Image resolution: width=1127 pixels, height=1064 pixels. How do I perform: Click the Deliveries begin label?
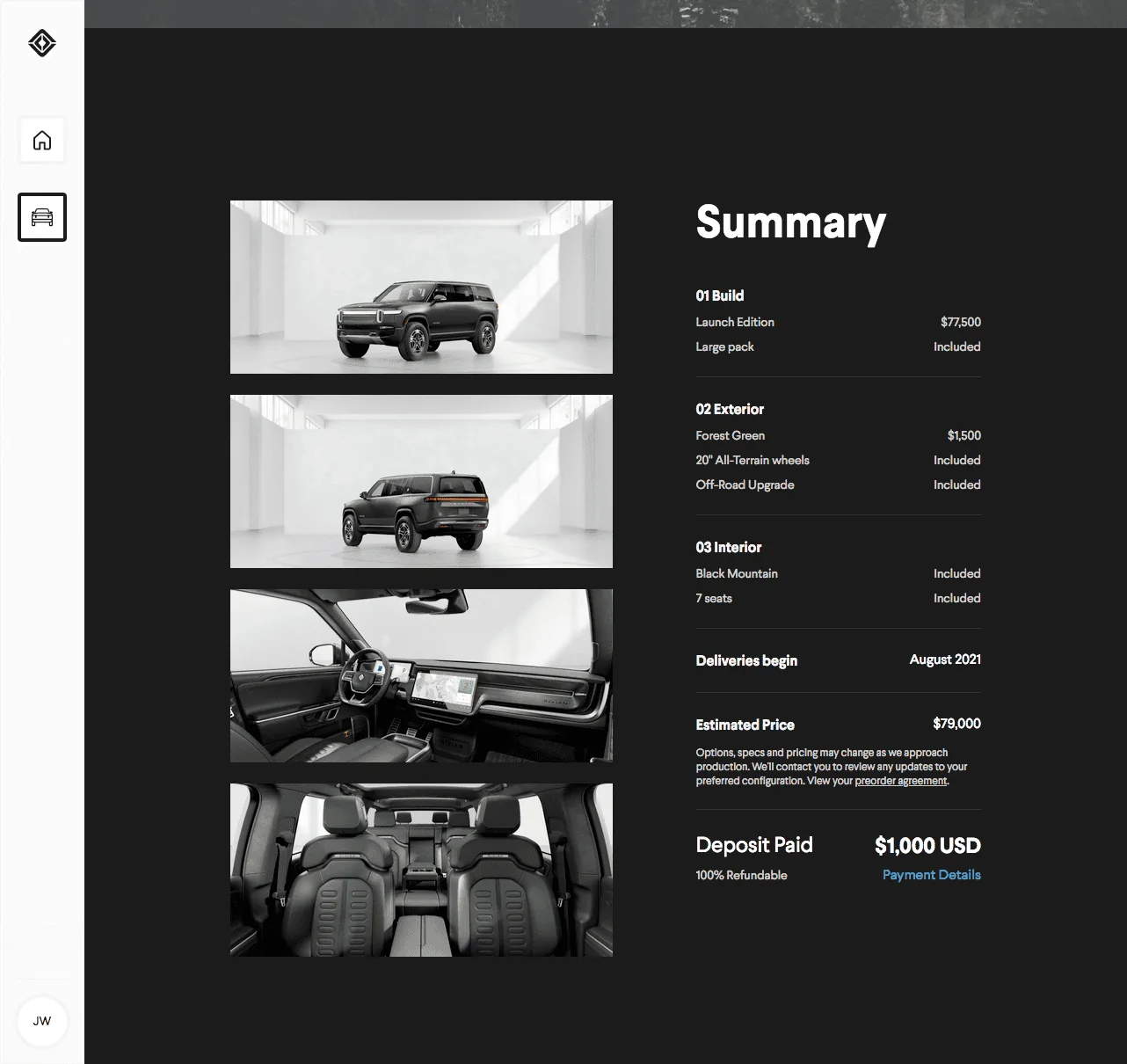tap(746, 660)
